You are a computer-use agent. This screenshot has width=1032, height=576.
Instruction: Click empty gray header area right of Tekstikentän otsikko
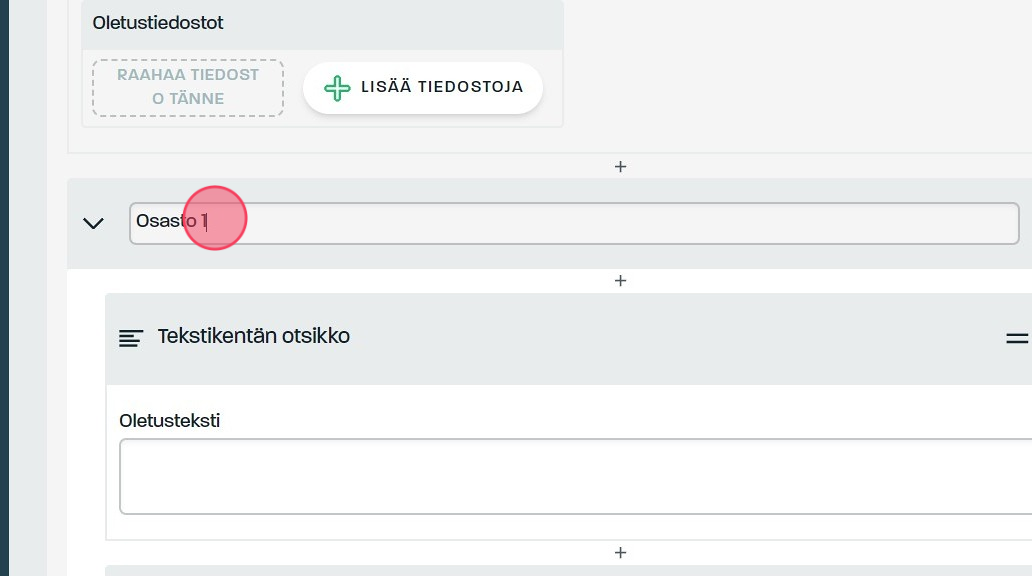(680, 338)
